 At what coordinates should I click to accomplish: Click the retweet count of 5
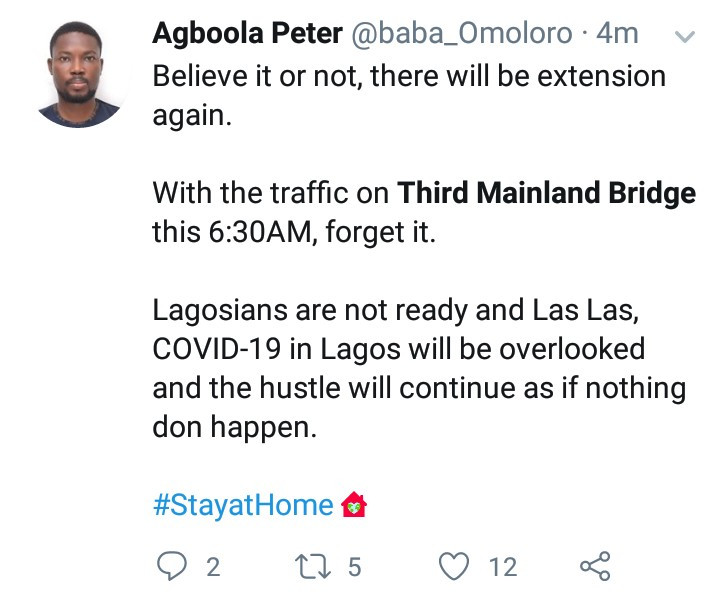pyautogui.click(x=353, y=568)
